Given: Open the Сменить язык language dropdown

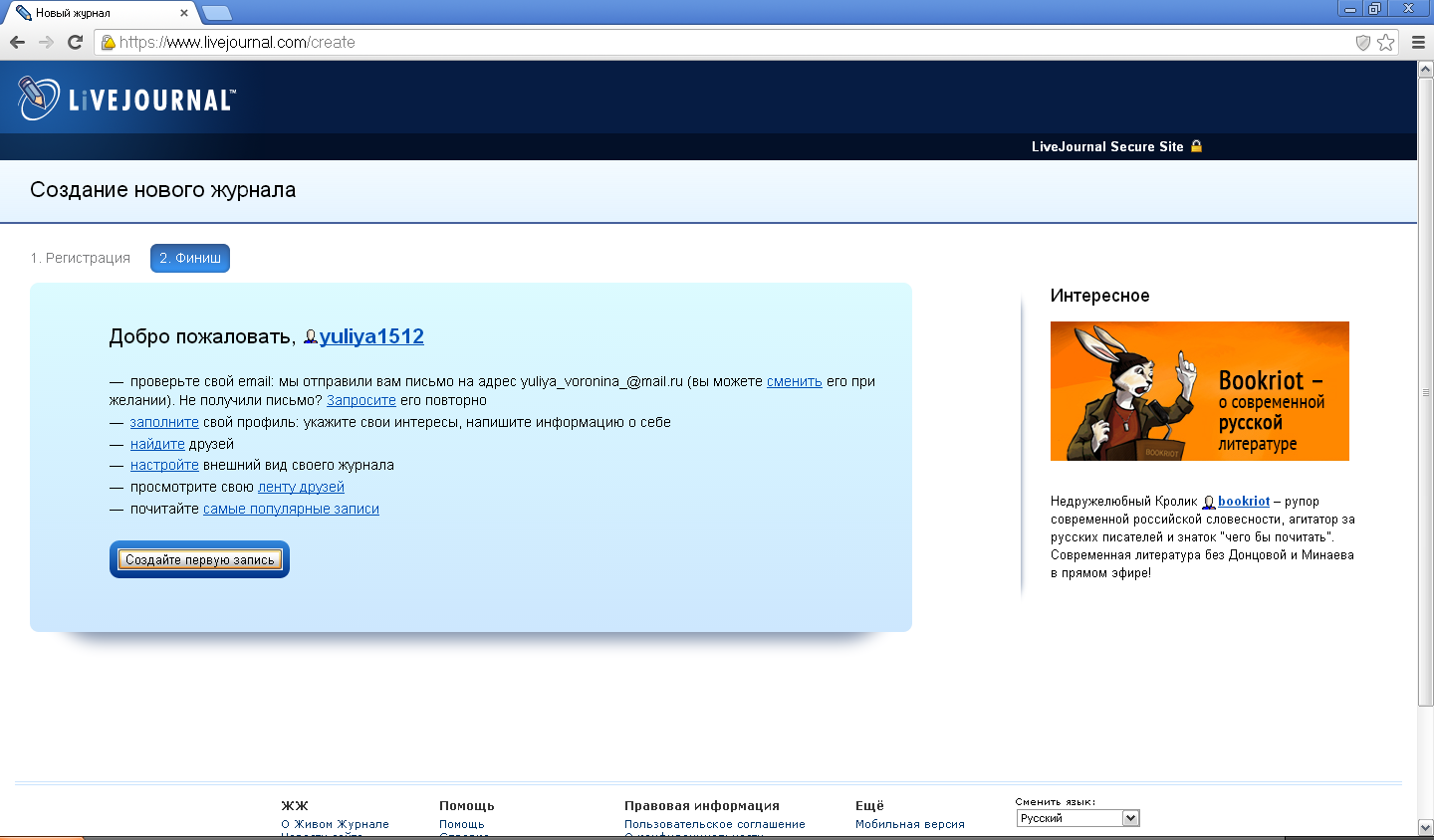Looking at the screenshot, I should (1077, 818).
